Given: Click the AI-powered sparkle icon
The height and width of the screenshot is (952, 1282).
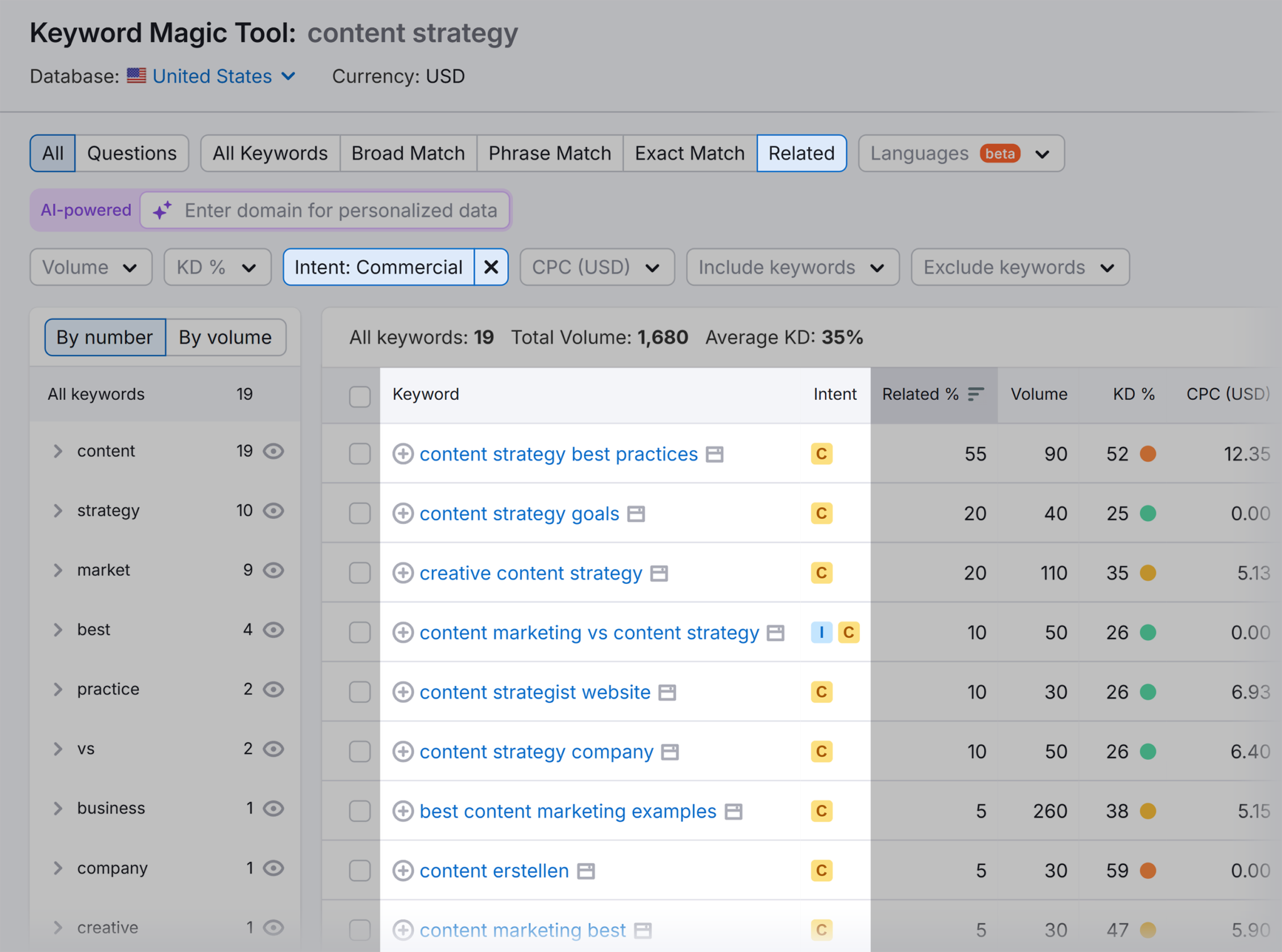Looking at the screenshot, I should point(162,210).
